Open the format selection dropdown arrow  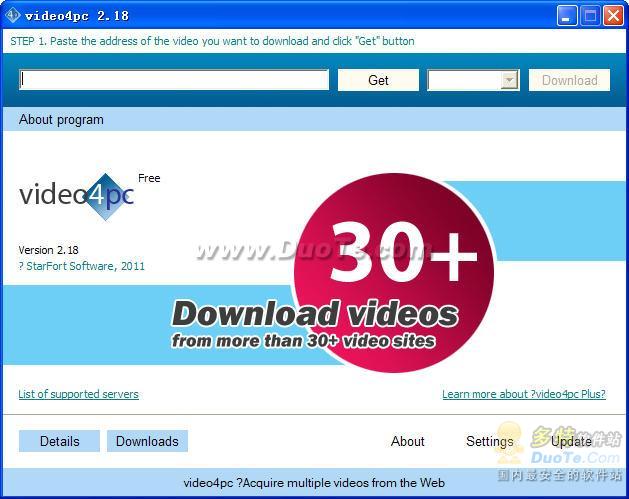click(509, 80)
